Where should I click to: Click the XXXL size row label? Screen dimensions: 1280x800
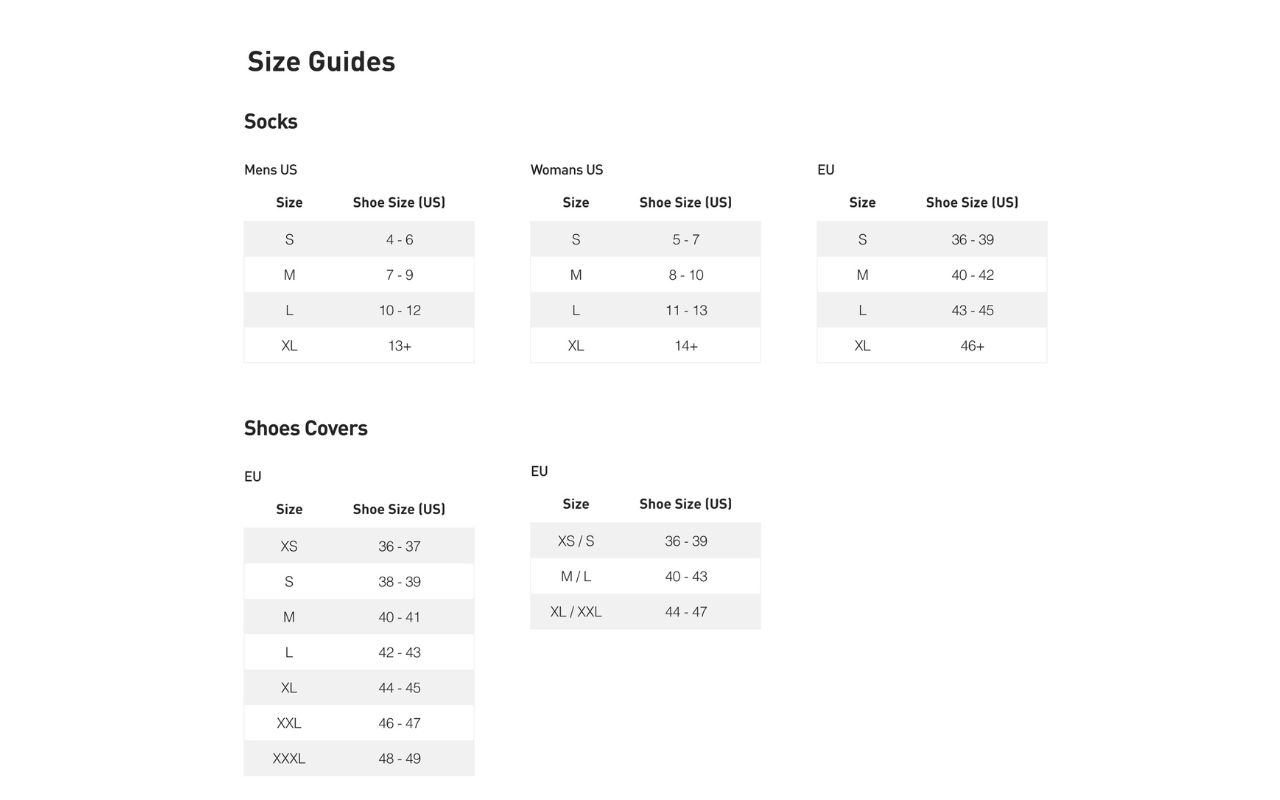pyautogui.click(x=289, y=759)
